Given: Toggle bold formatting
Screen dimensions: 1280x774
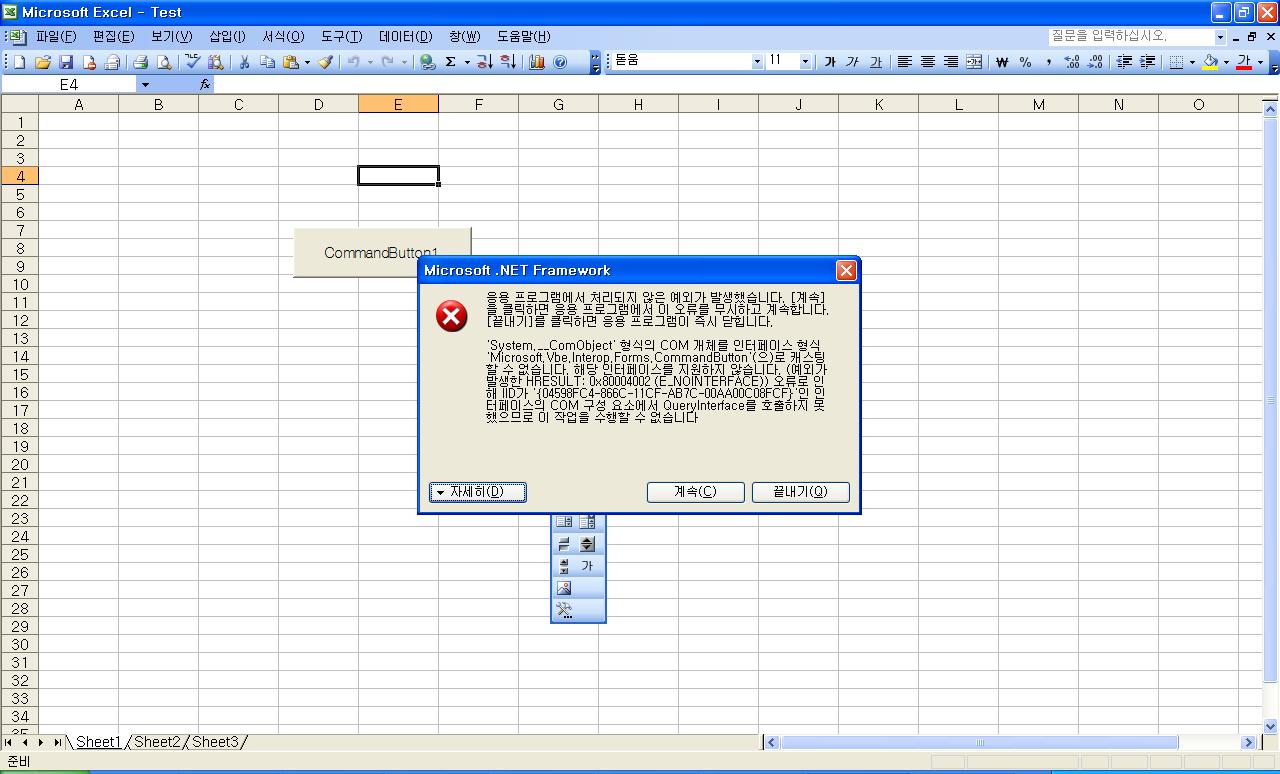Looking at the screenshot, I should (829, 62).
